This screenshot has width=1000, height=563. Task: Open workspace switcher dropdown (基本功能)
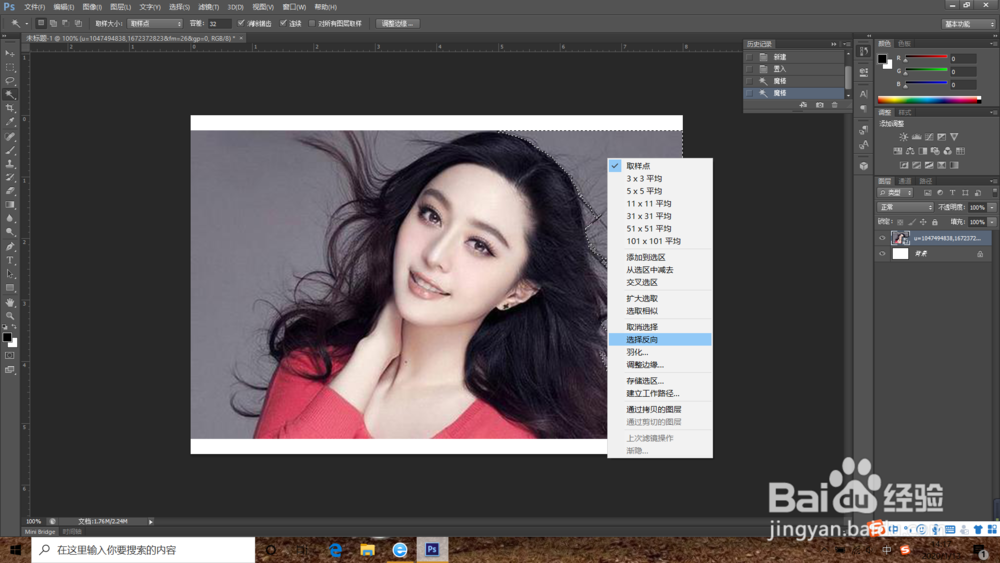point(969,24)
